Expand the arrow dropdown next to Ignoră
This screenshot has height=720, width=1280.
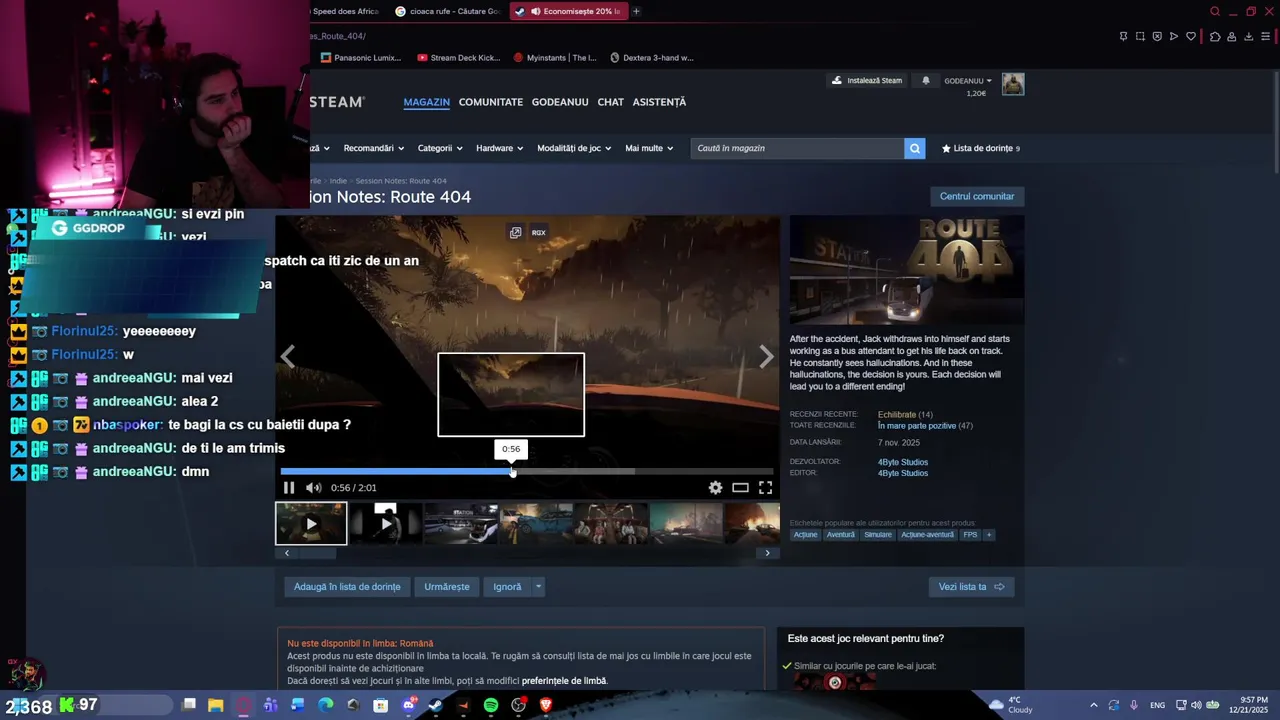pos(538,587)
